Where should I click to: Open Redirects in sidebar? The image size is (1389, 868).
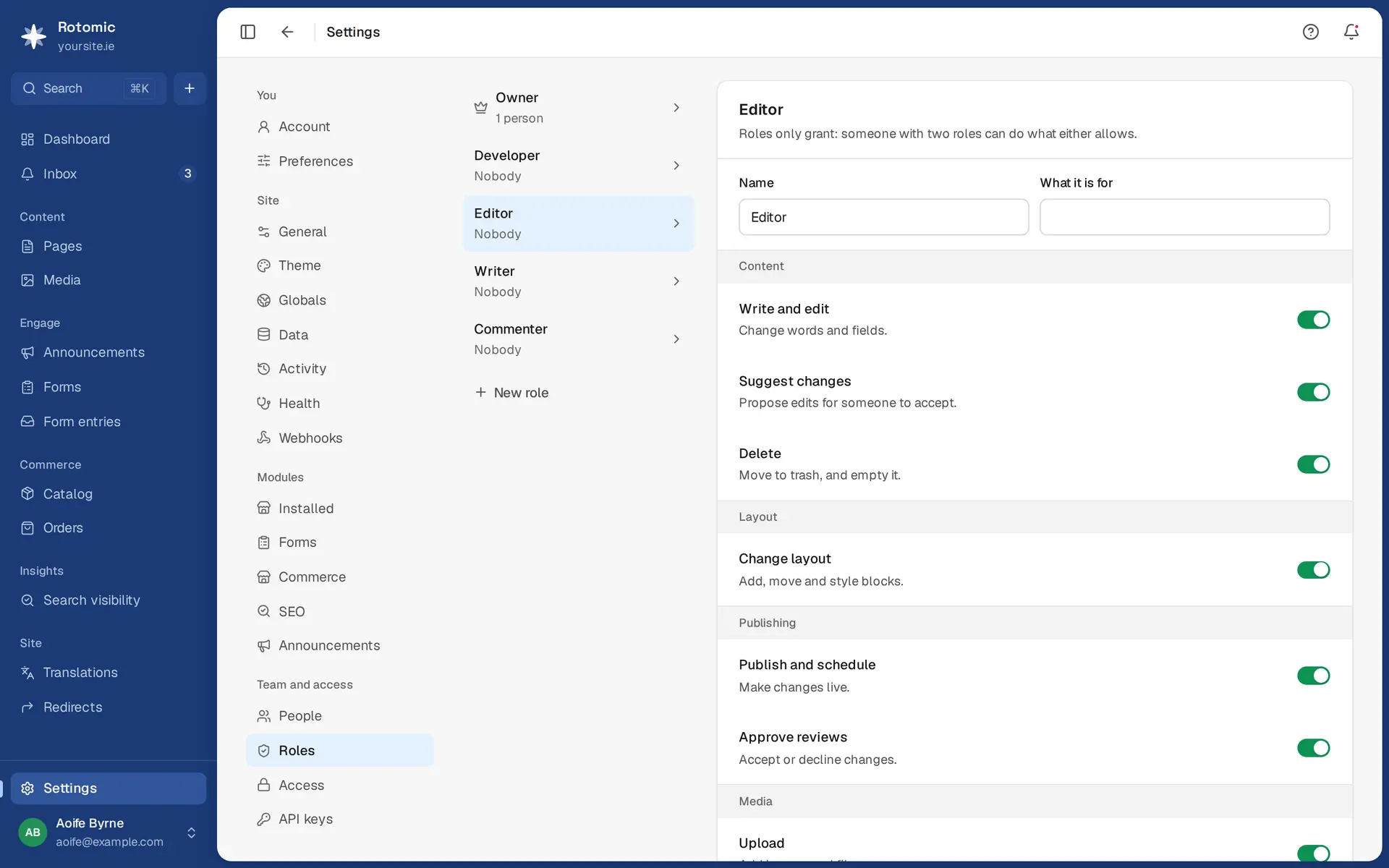pyautogui.click(x=109, y=707)
